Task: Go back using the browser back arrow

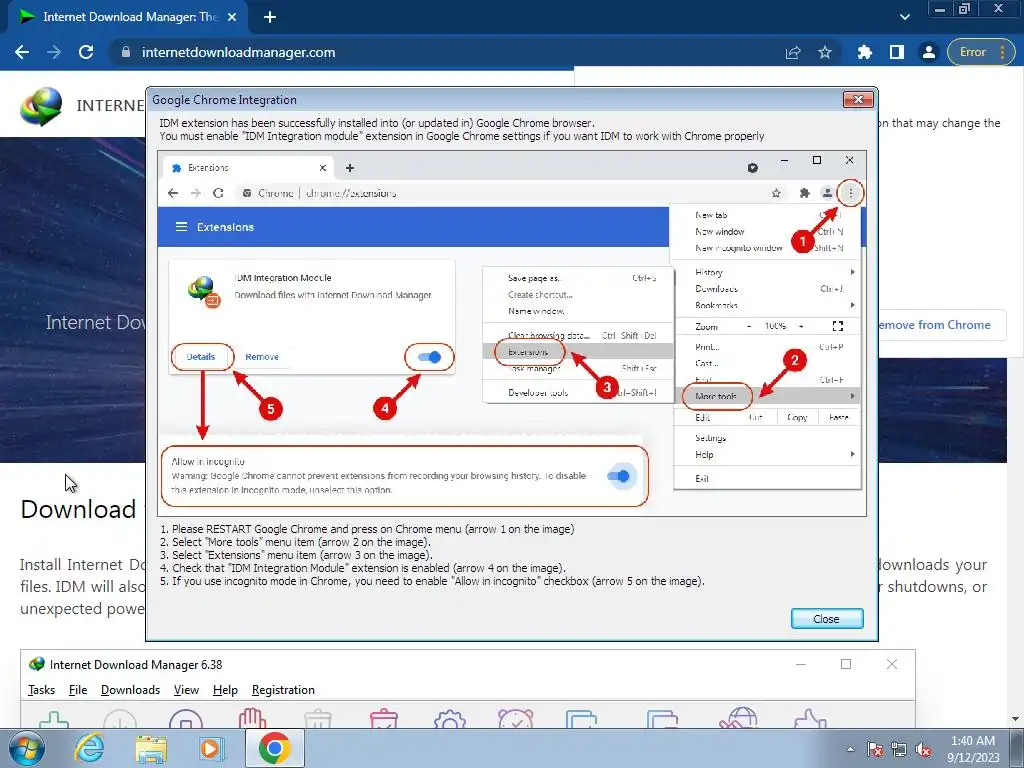Action: (22, 52)
